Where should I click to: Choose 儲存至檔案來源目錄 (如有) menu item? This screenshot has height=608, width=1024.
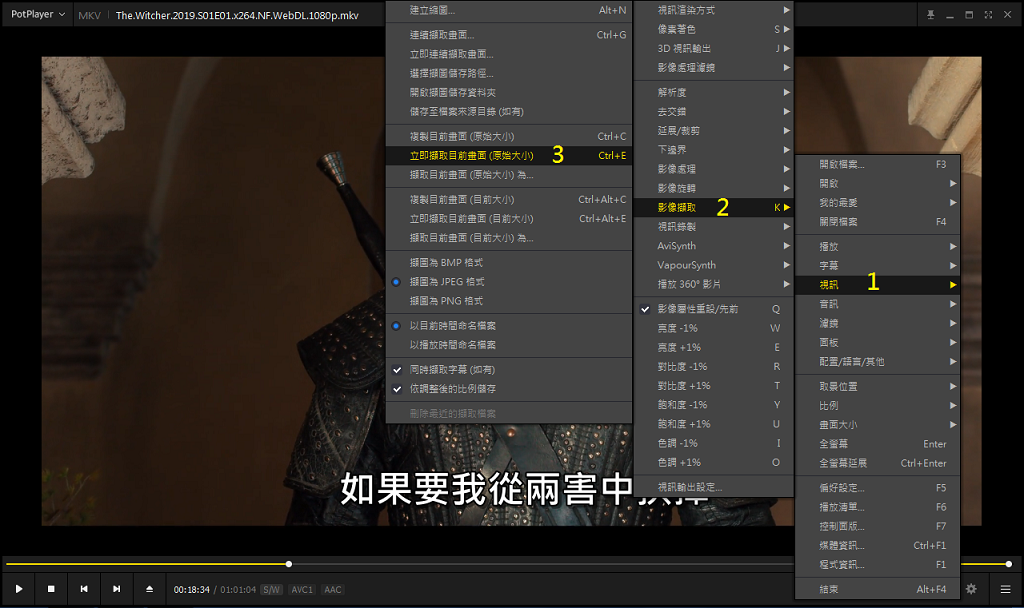(x=509, y=112)
